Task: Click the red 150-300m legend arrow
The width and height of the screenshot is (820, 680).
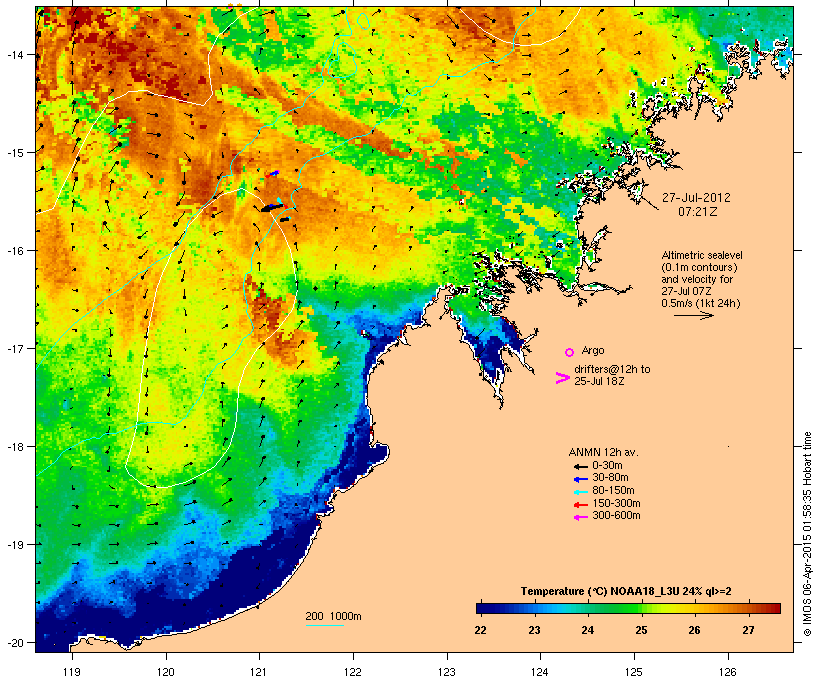Action: [x=580, y=505]
